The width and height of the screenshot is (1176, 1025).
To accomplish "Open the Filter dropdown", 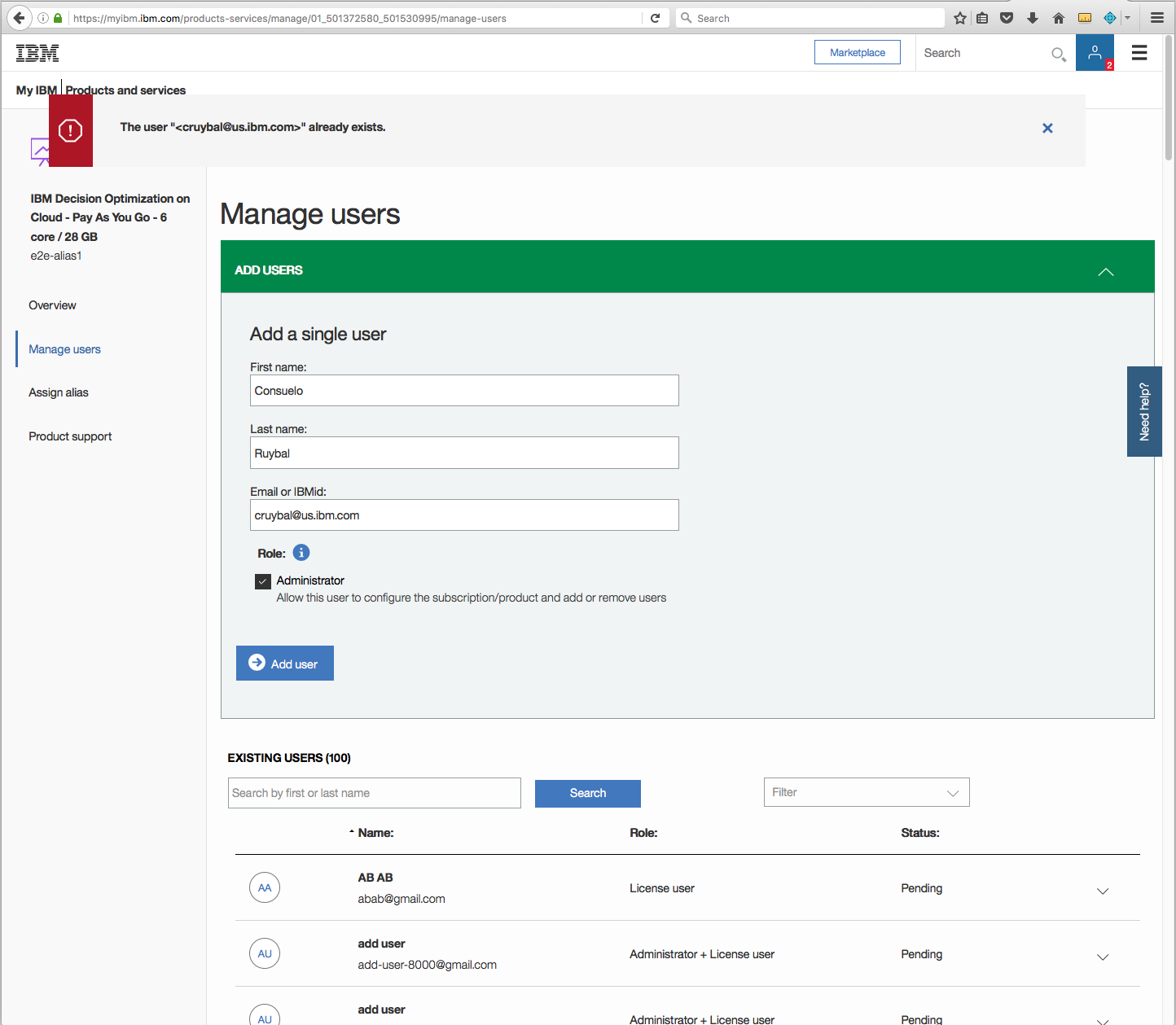I will (x=867, y=792).
